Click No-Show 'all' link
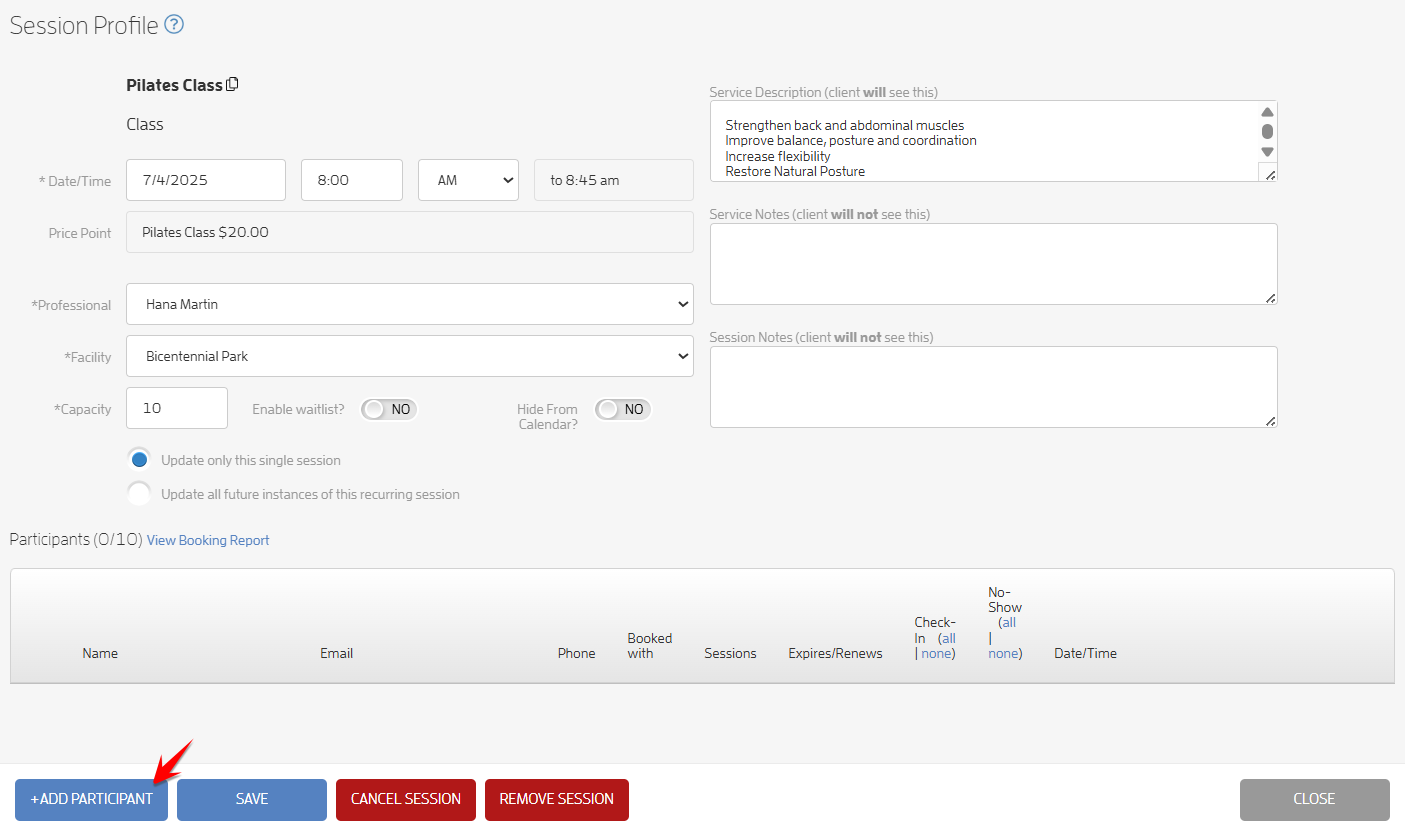1405x834 pixels. pos(1009,622)
